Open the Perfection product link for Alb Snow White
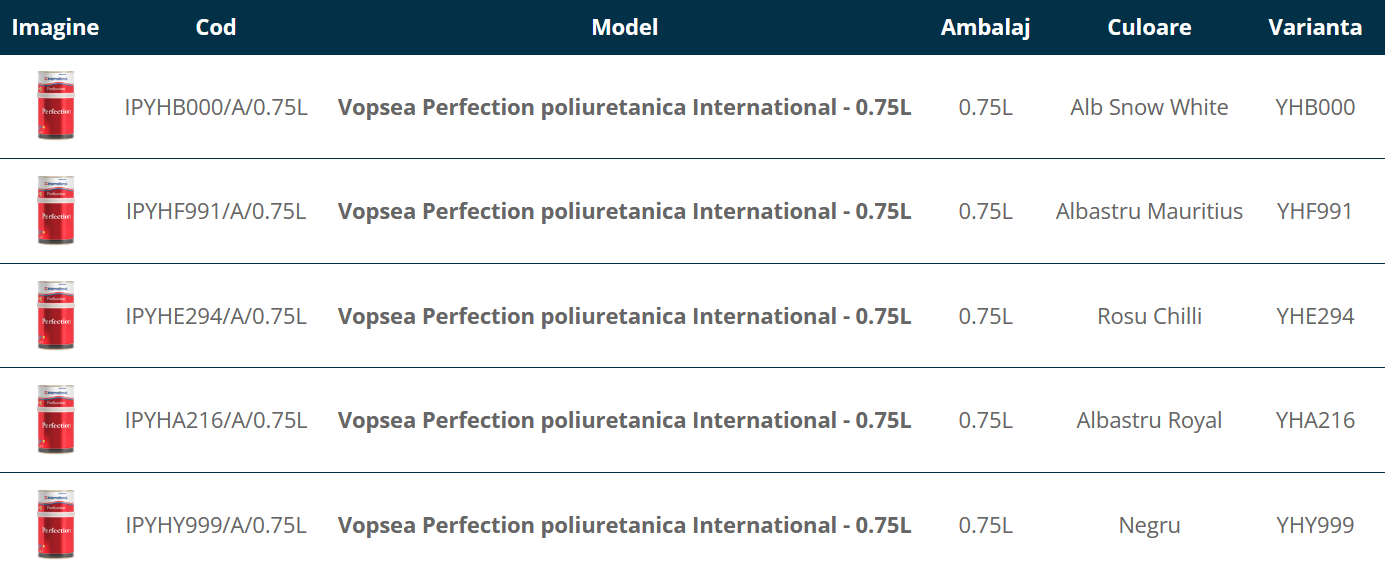1385x575 pixels. [624, 107]
